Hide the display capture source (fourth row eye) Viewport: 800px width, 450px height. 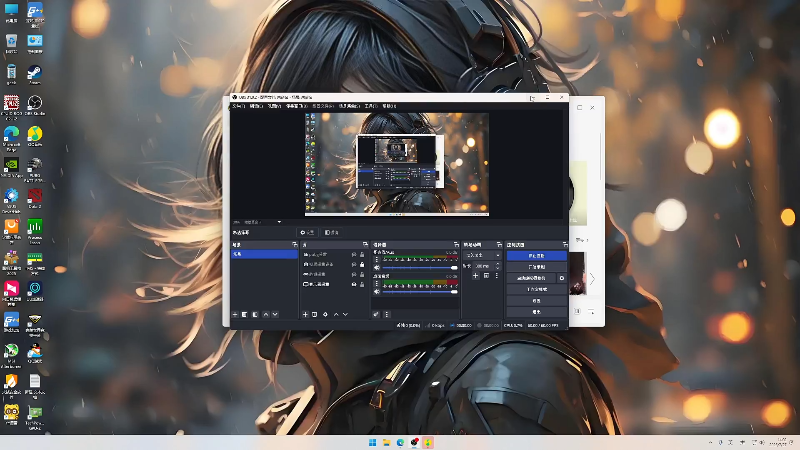(354, 284)
